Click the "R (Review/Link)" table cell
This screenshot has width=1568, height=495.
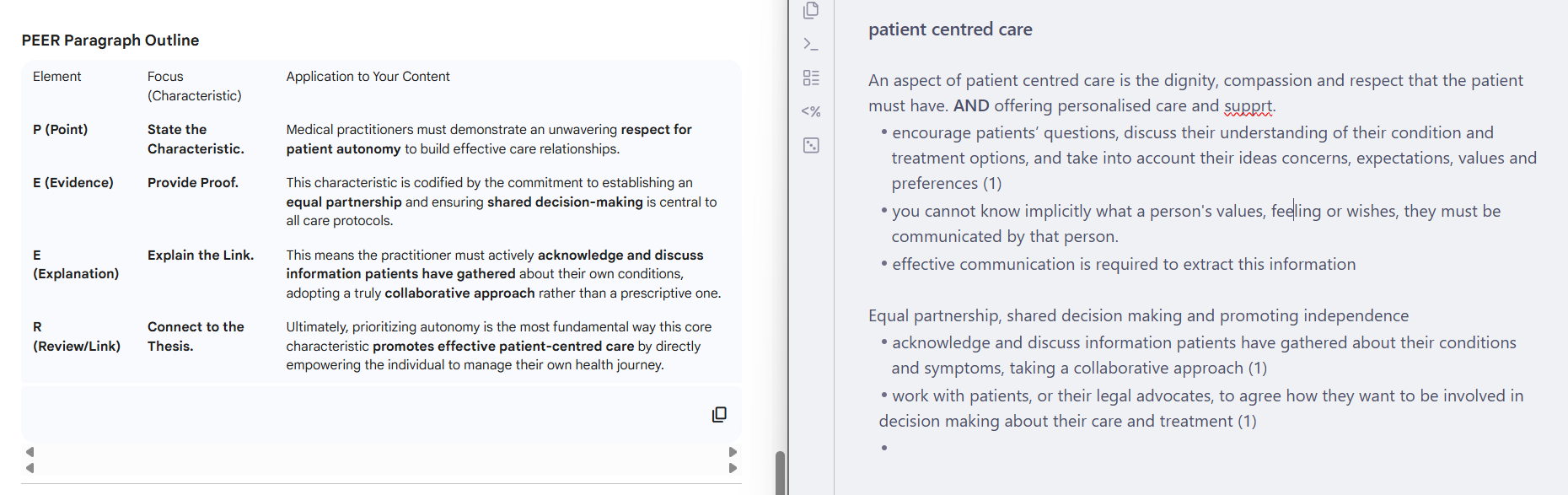(76, 336)
